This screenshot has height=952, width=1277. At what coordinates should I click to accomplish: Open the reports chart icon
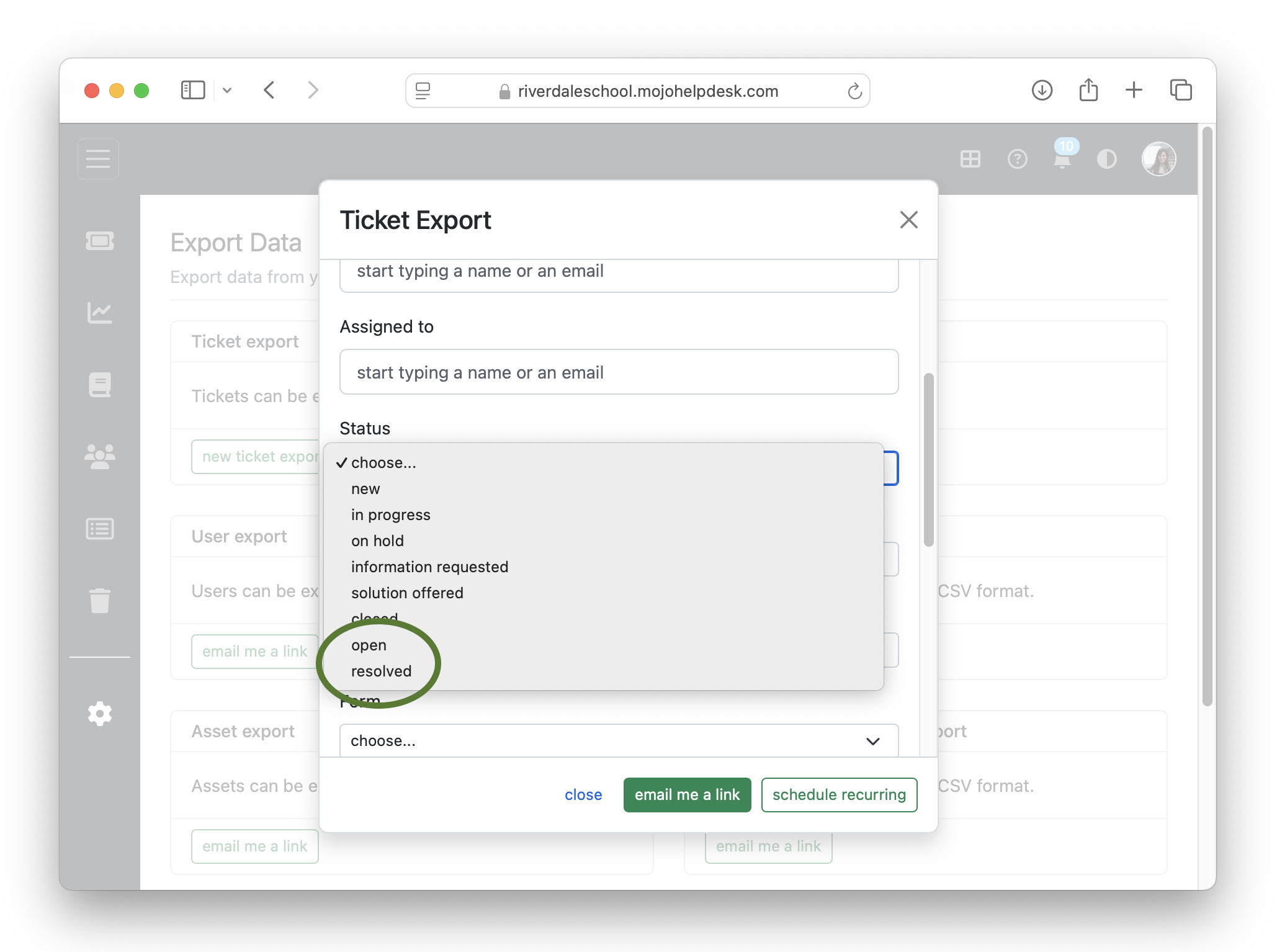(99, 313)
